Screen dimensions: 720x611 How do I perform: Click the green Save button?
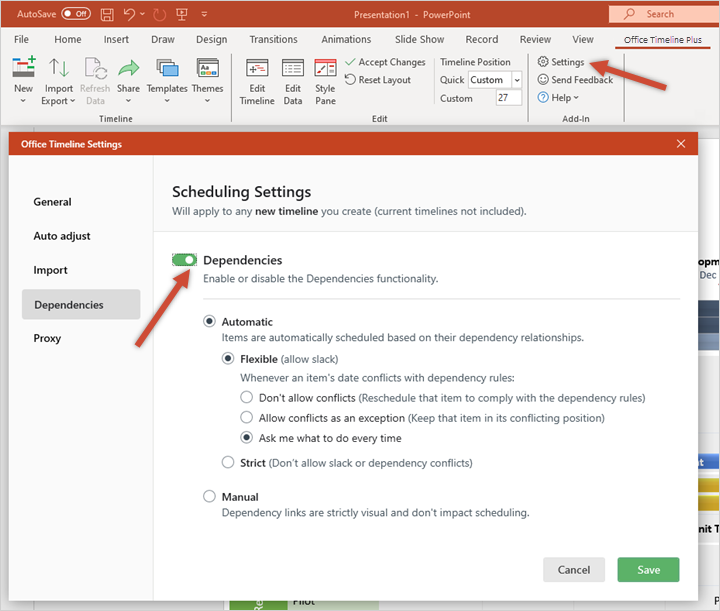[x=648, y=570]
